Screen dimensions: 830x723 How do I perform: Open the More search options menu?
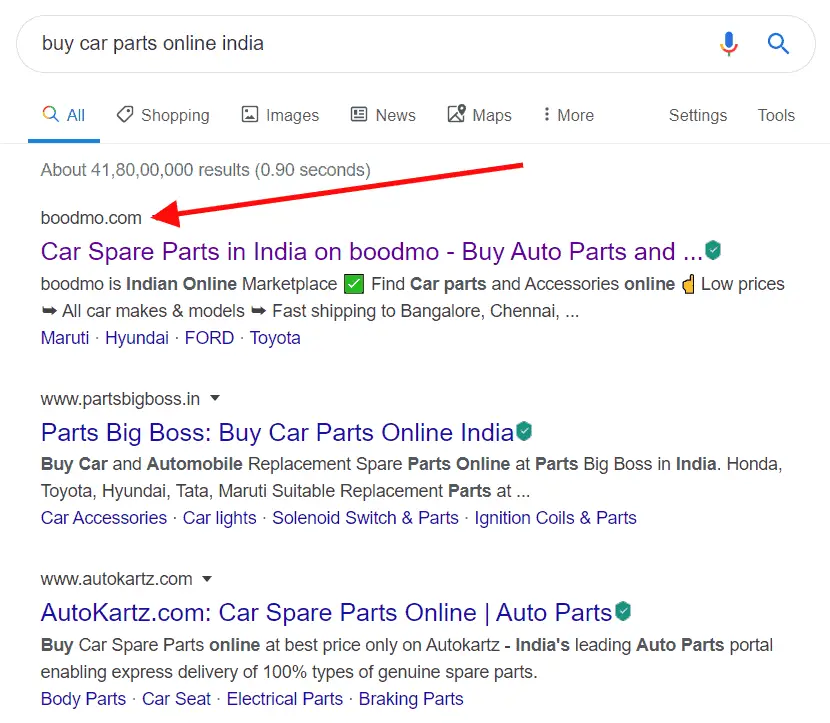click(x=569, y=115)
